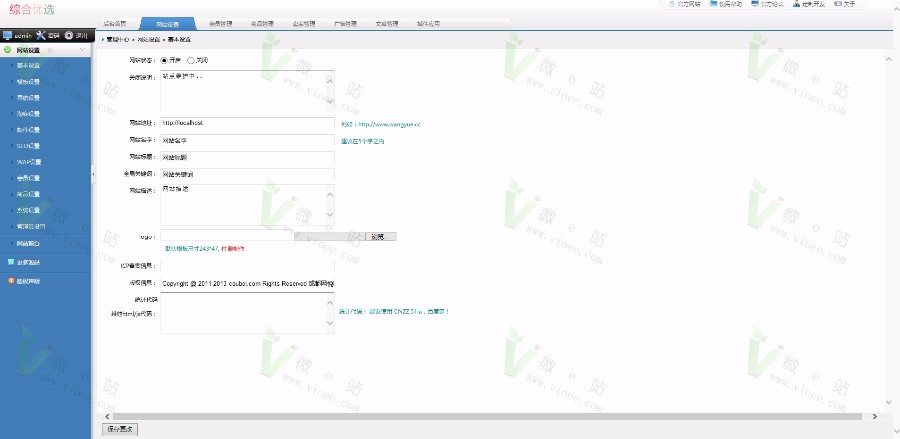900x439 pixels.
Task: Click the 网站关键词 input field
Action: tap(247, 174)
